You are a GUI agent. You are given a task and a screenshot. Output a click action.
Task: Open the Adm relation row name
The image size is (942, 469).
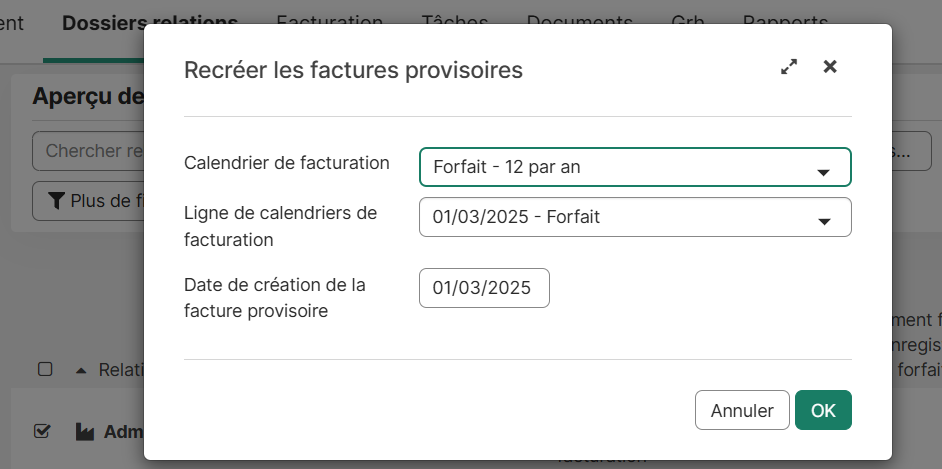124,432
